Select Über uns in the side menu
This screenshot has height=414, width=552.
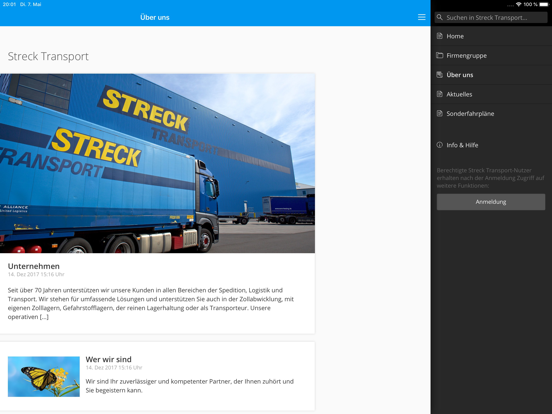pyautogui.click(x=491, y=75)
